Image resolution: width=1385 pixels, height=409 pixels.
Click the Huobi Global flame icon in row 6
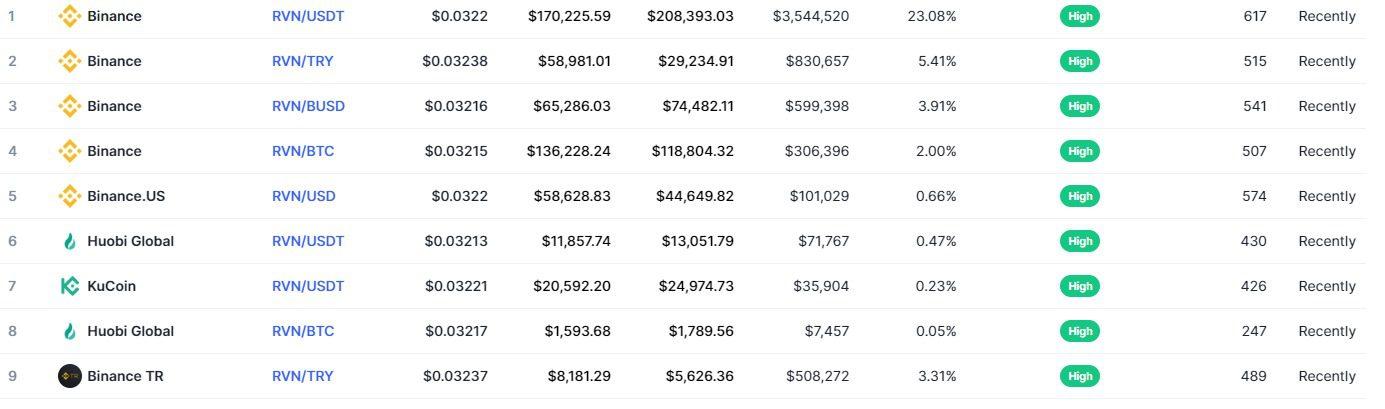pyautogui.click(x=69, y=241)
